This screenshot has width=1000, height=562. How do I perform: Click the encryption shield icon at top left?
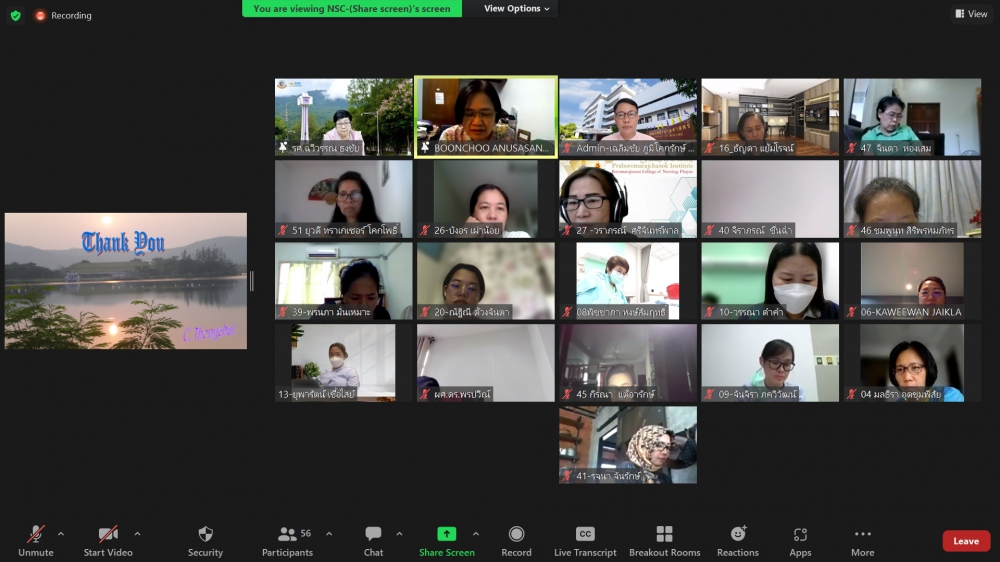(x=15, y=15)
